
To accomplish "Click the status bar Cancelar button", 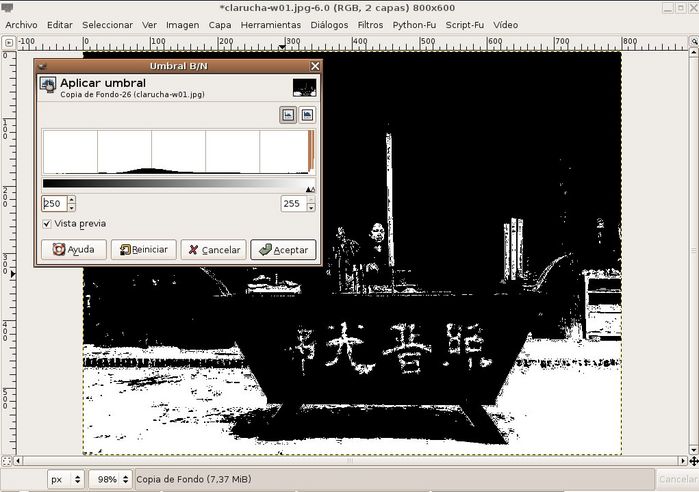I will click(x=678, y=479).
